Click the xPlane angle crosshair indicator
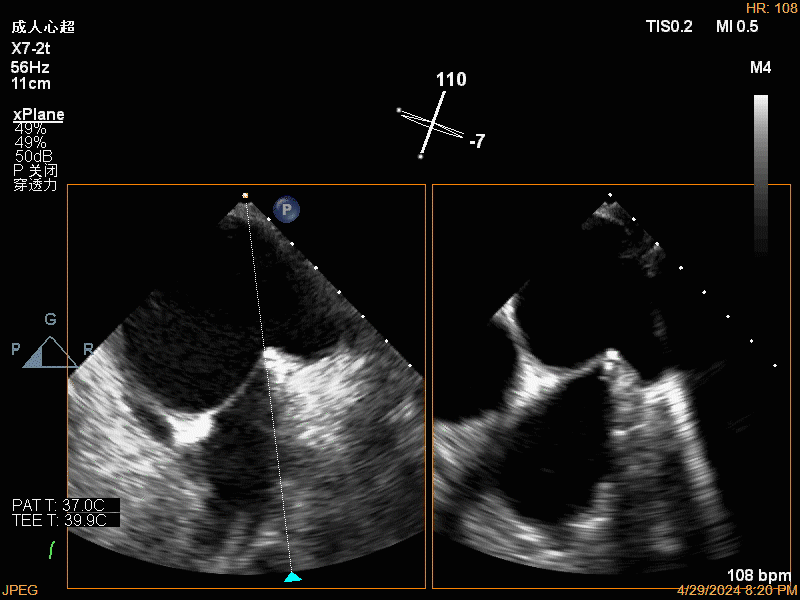Image resolution: width=800 pixels, height=600 pixels. pos(431,125)
